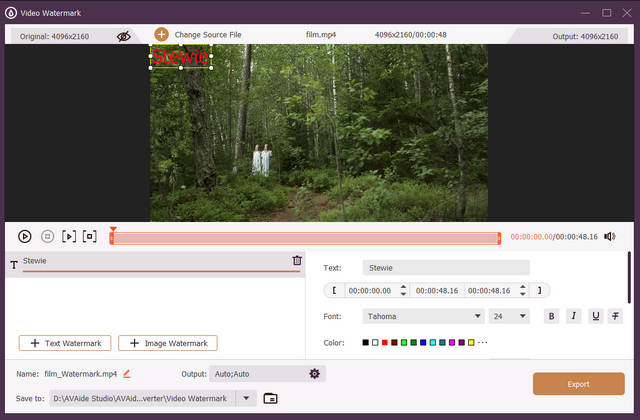Open the Tahoma font dropdown
The width and height of the screenshot is (640, 420).
click(x=423, y=316)
